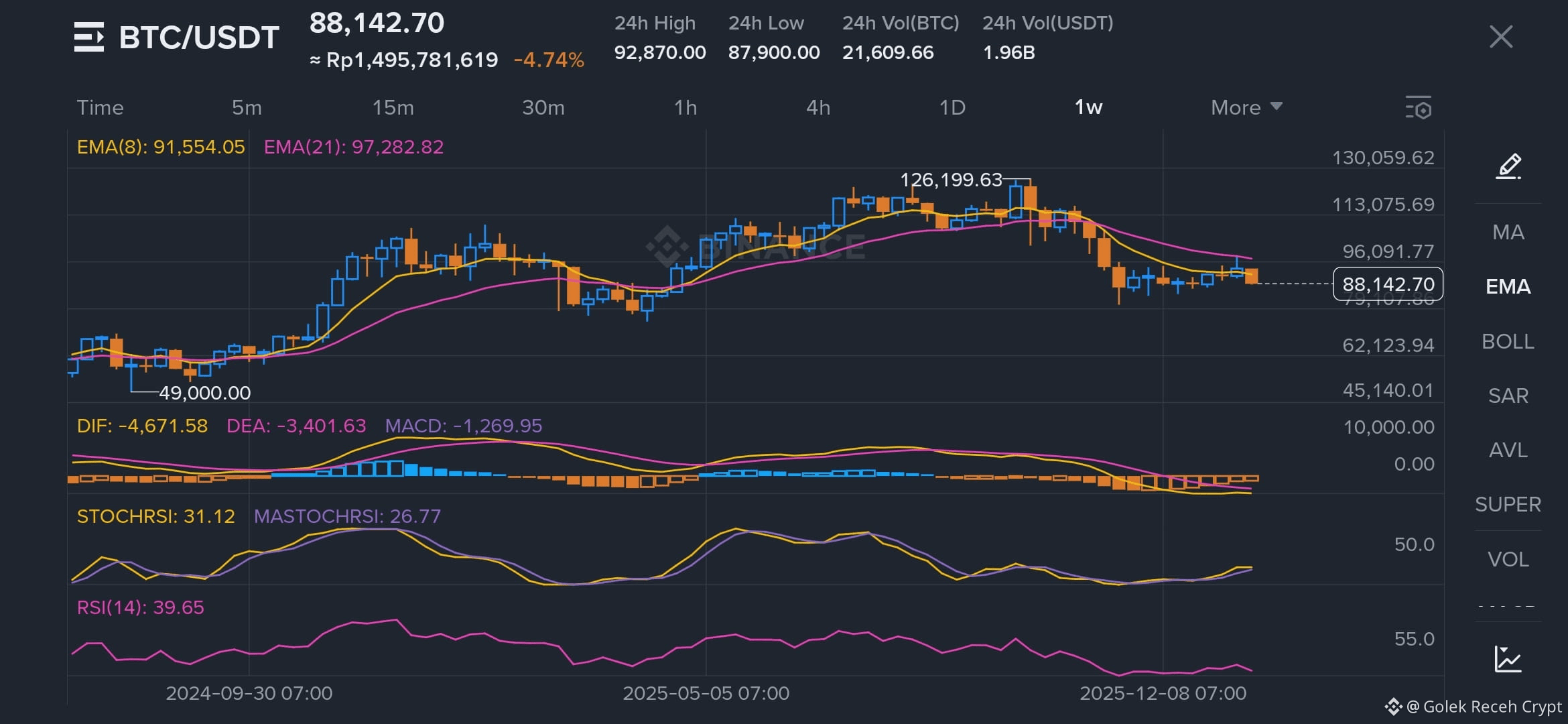
Task: Click the 49,000.00 low price marker
Action: point(204,393)
